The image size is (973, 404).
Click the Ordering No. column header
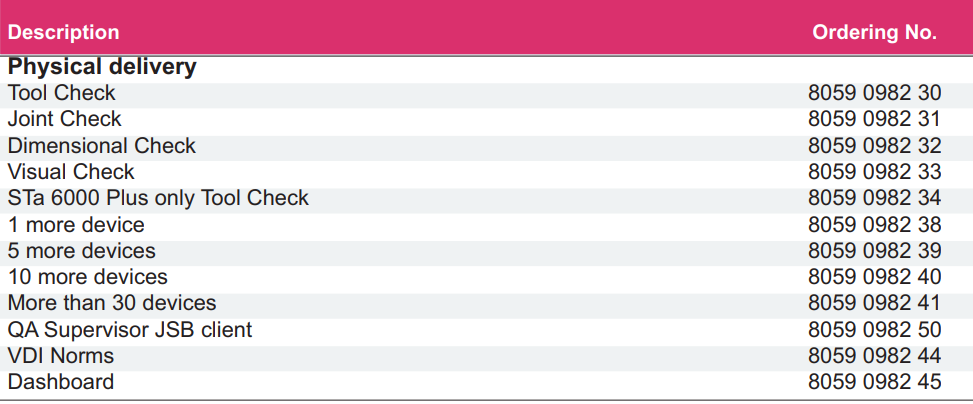874,32
